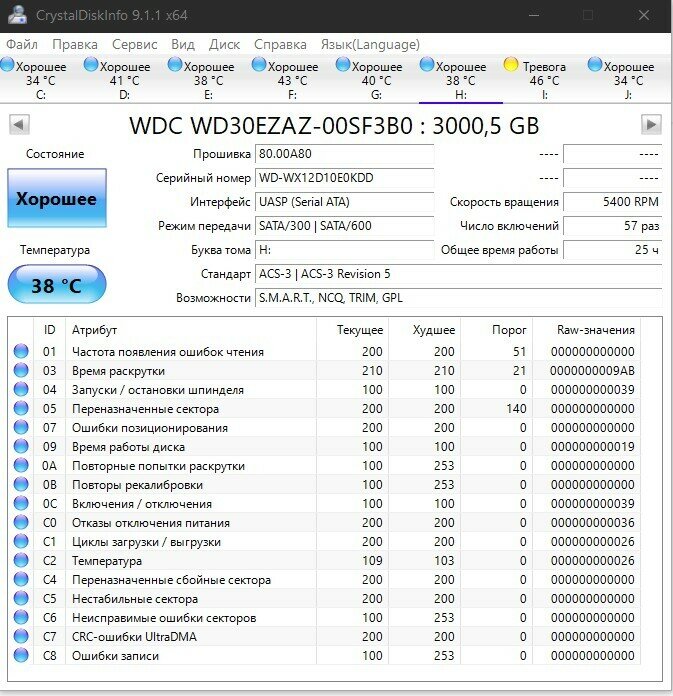Open the Сервис menu

135,44
